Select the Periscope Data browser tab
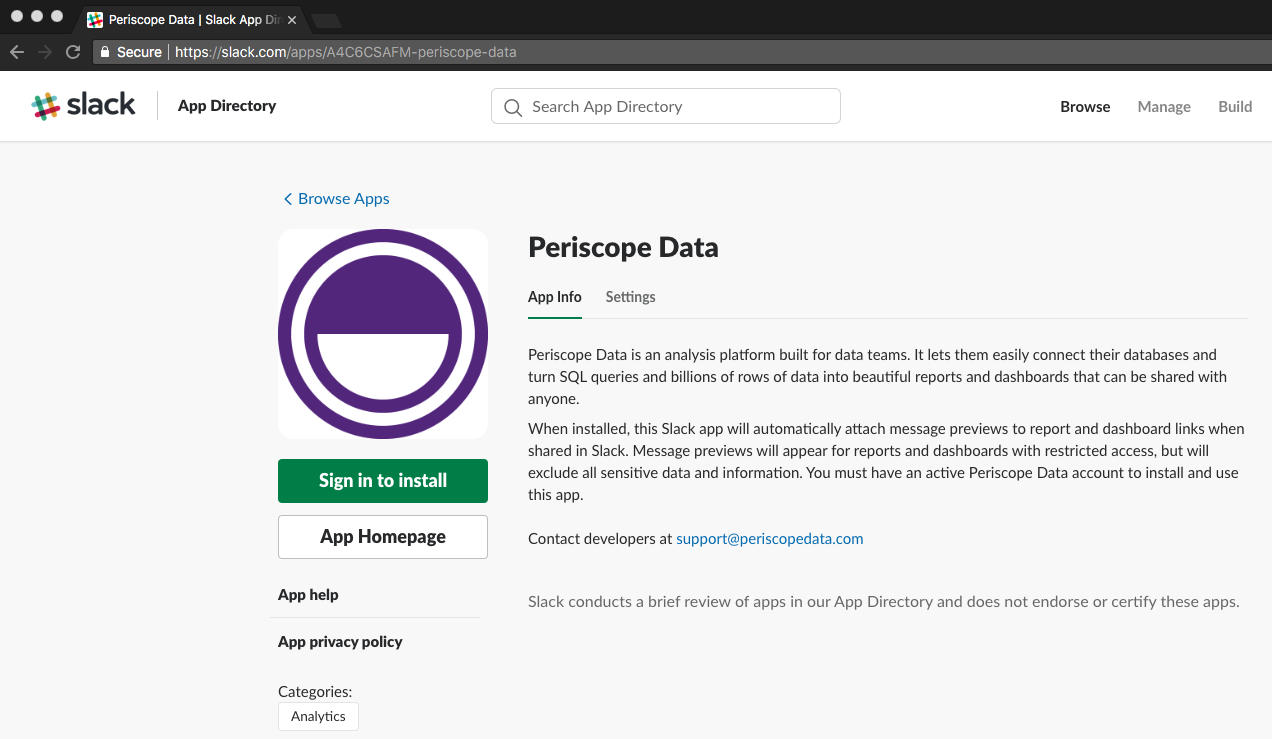This screenshot has height=739, width=1272. 190,20
